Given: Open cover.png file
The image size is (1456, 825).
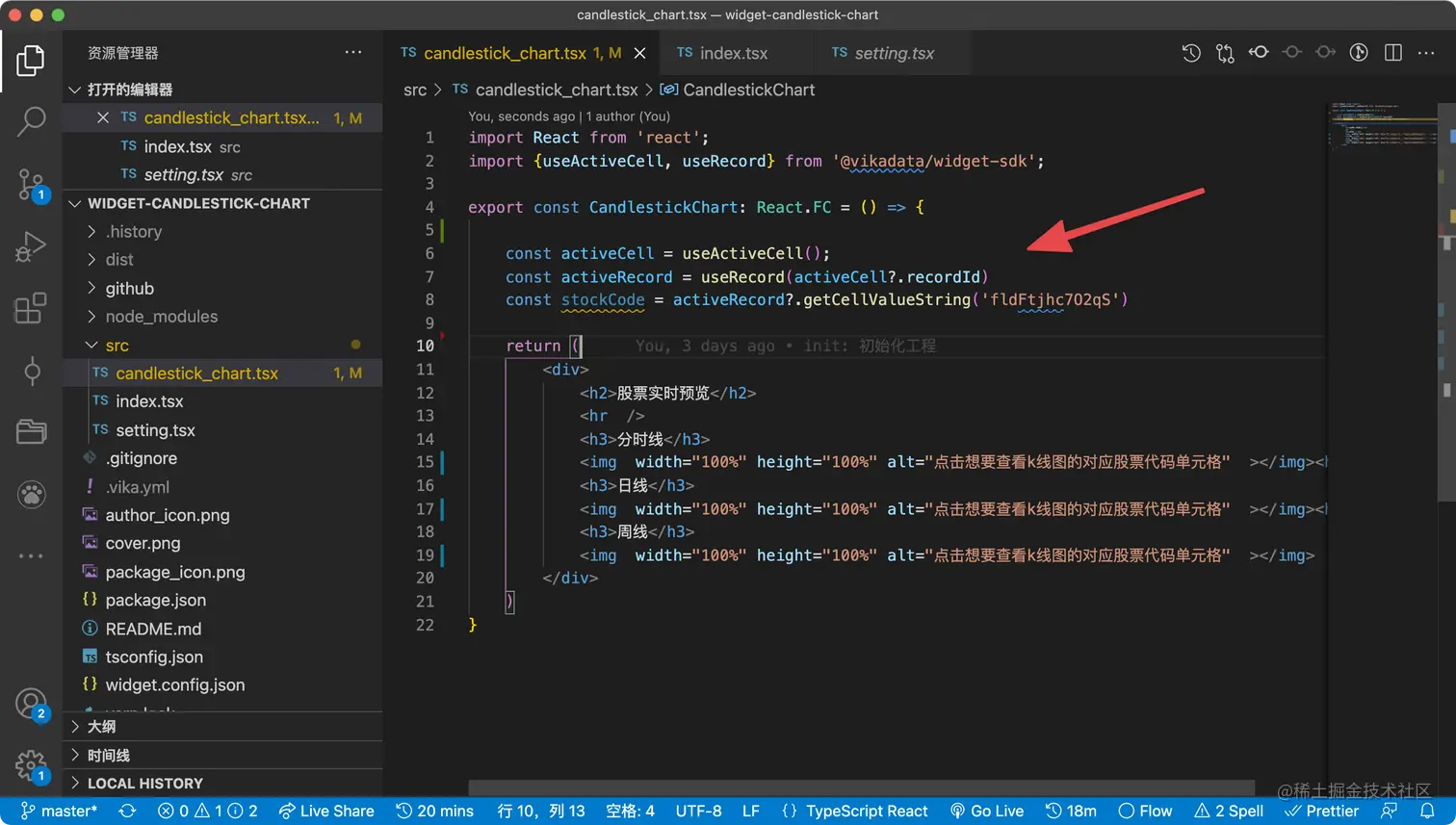Looking at the screenshot, I should coord(222,543).
